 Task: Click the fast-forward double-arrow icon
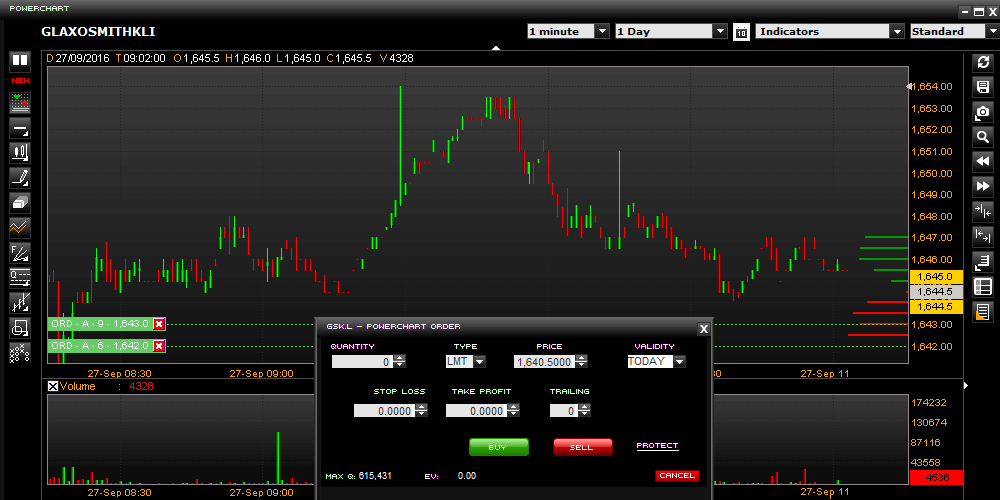[x=983, y=187]
